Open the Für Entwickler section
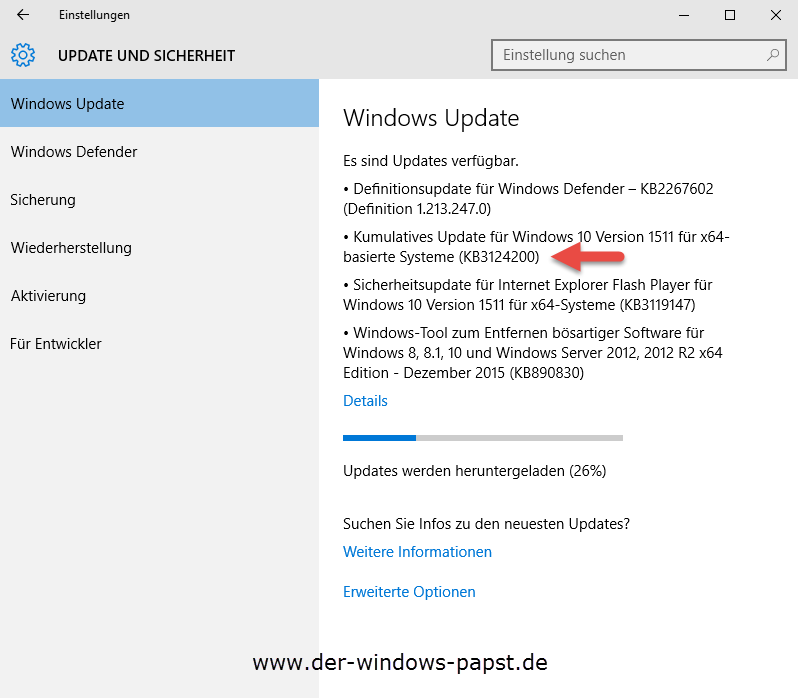 tap(56, 344)
